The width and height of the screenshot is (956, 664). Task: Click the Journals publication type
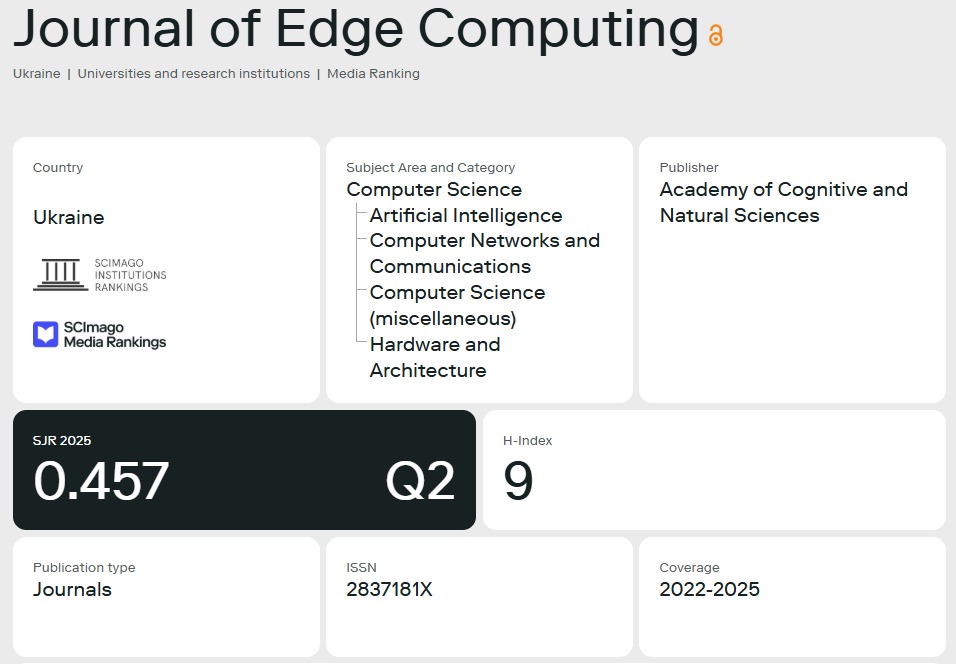click(x=72, y=589)
